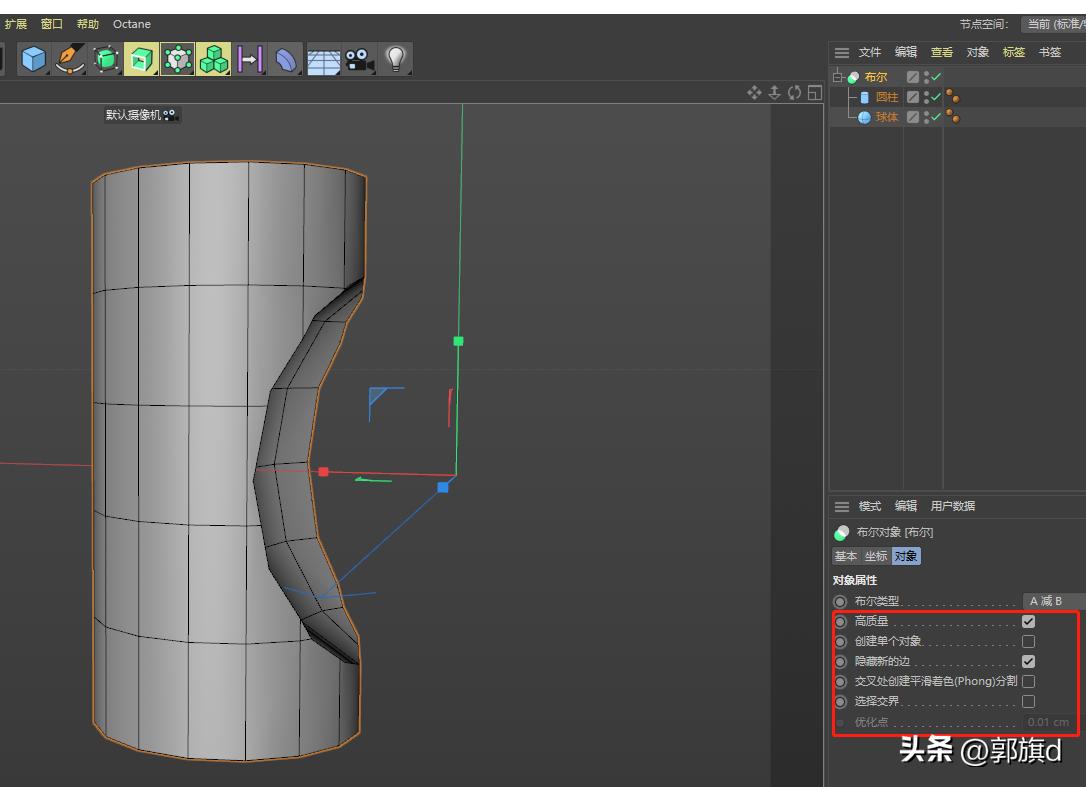The width and height of the screenshot is (1086, 787).
Task: Collapse the 布尔 hierarchy expander
Action: click(838, 76)
